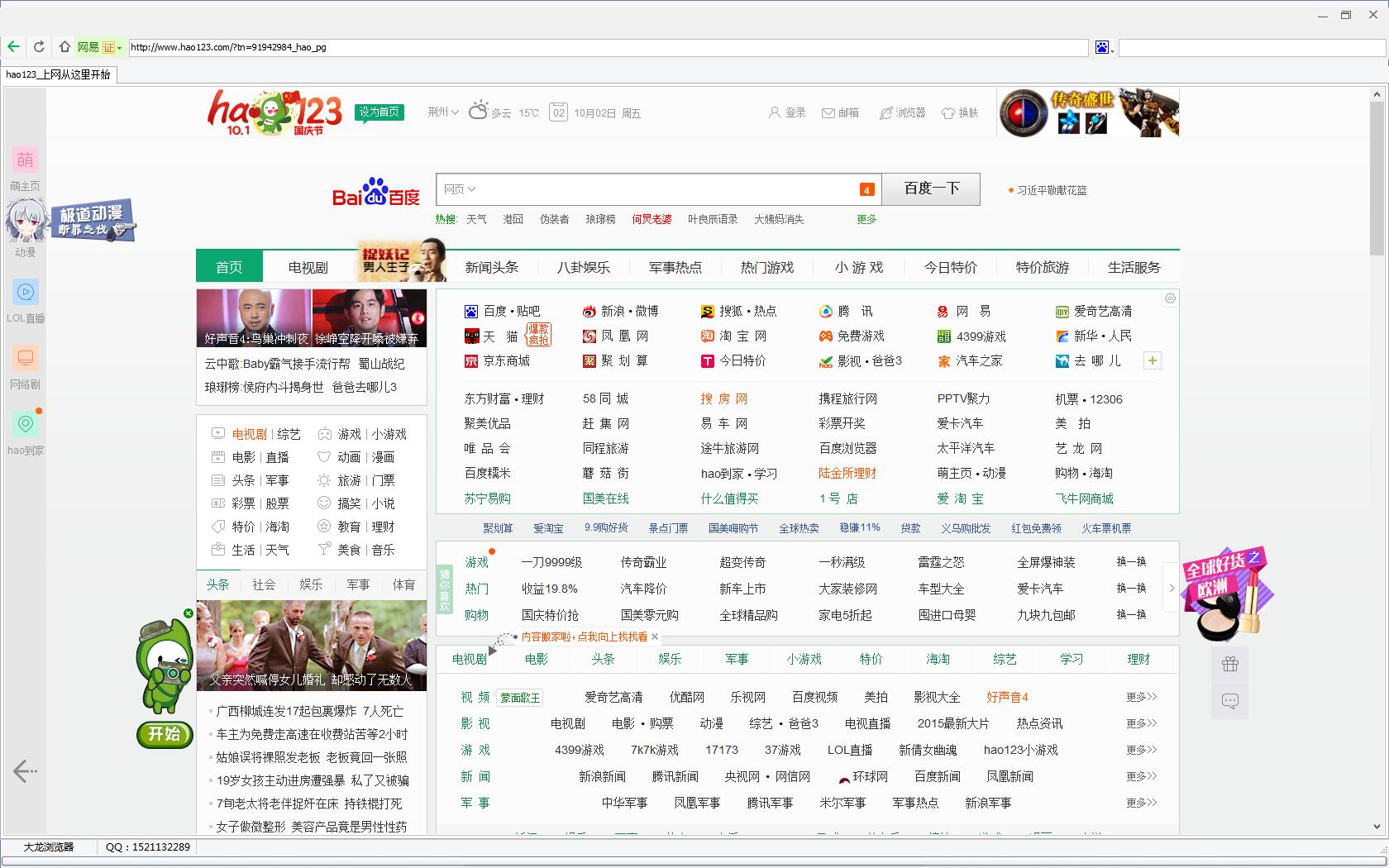Select the hao123_上网从这里开始 browser tab
The width and height of the screenshot is (1389, 868).
coord(58,74)
